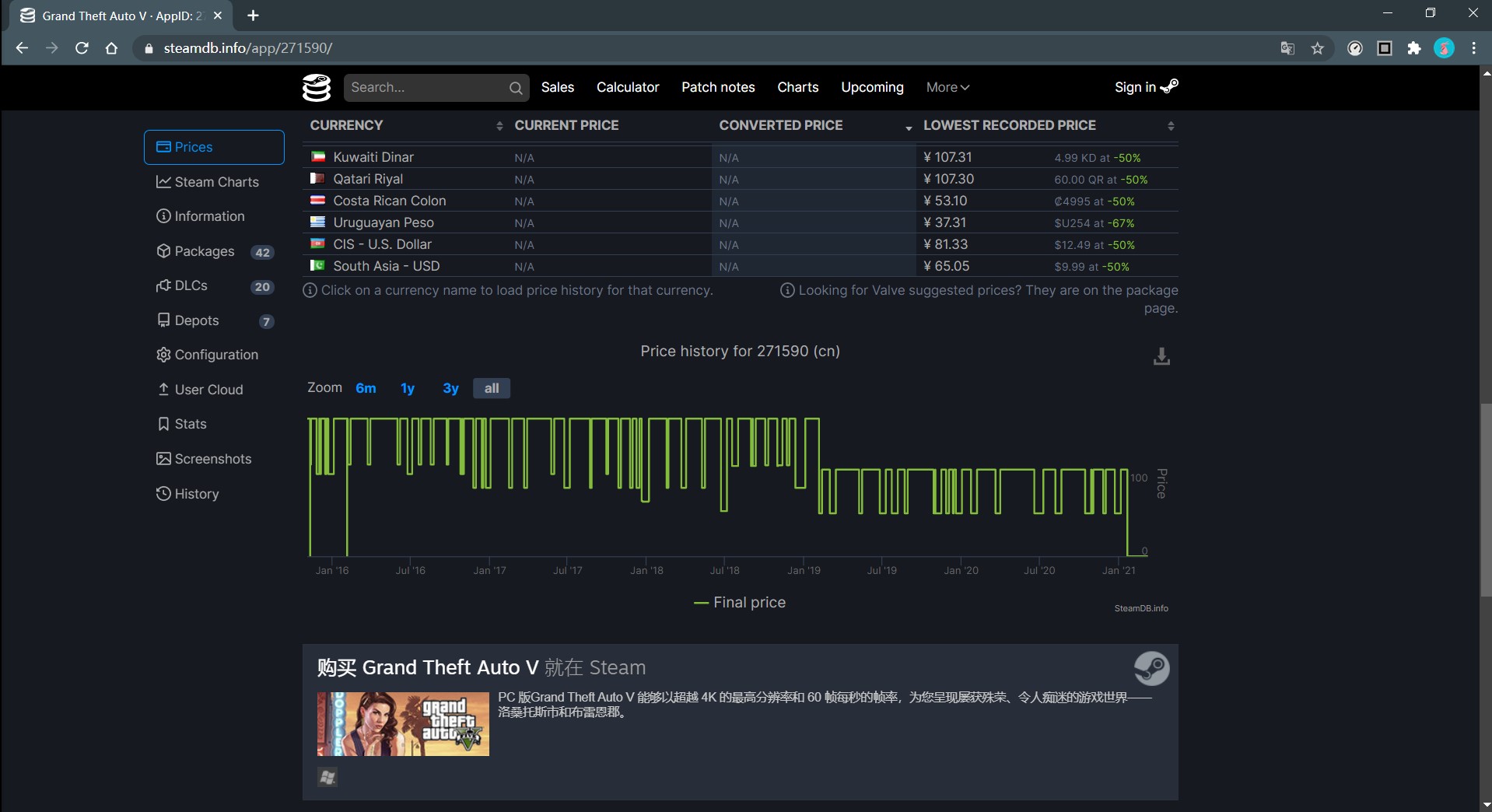
Task: Open the Depots section
Action: 214,320
